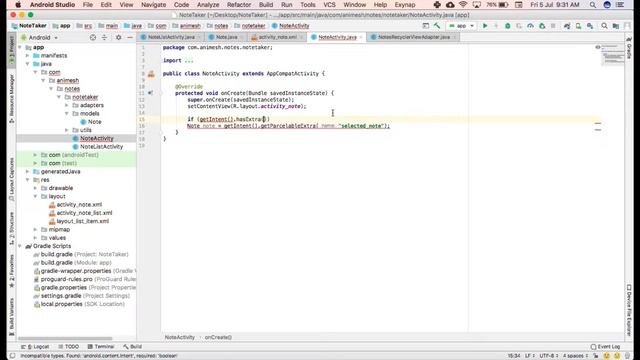Click the Profile app icon in toolbar
Image resolution: width=640 pixels, height=360 pixels.
[530, 26]
